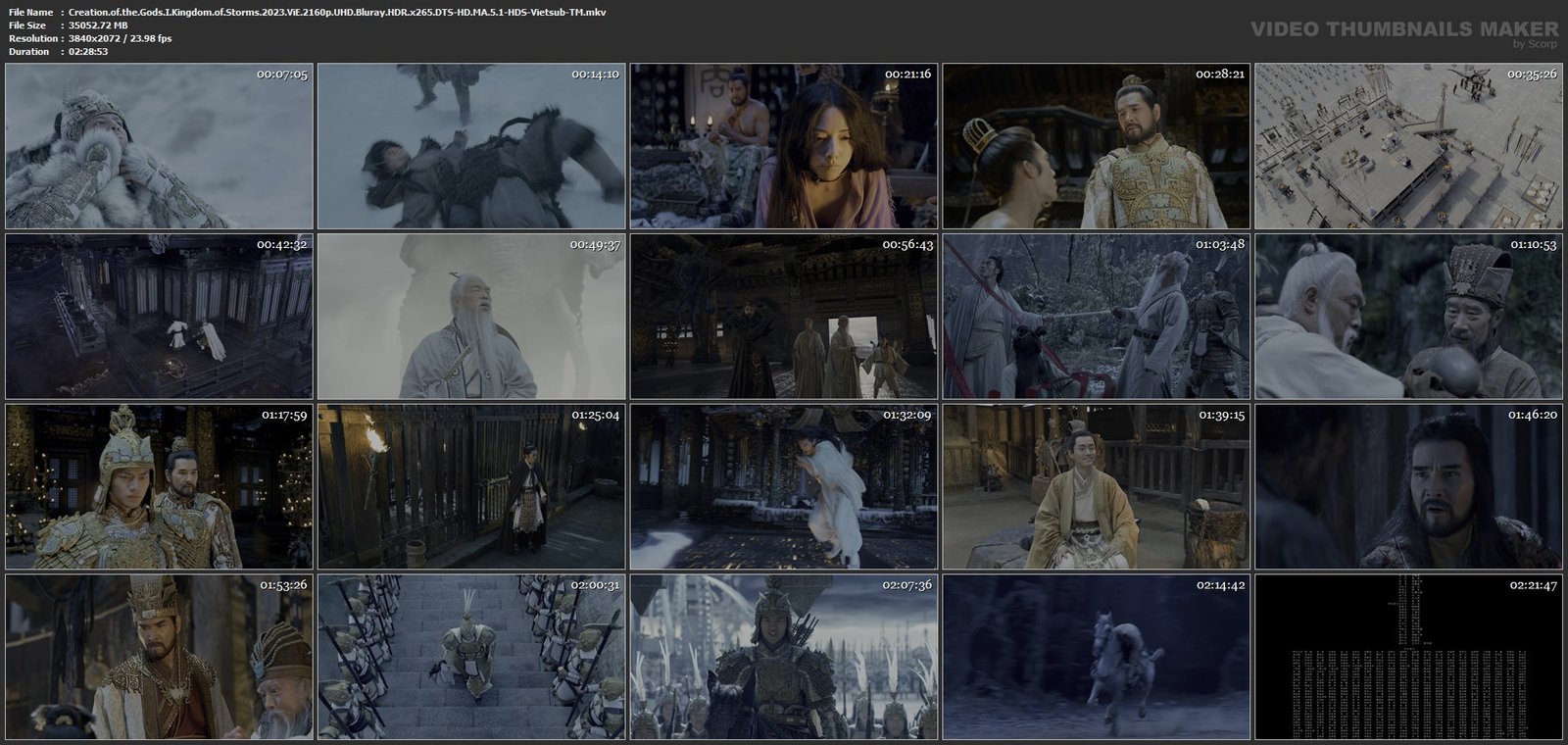Select the credits thumbnail stamped 02:21:47
Screen dimensions: 1568x745
coord(1409,657)
